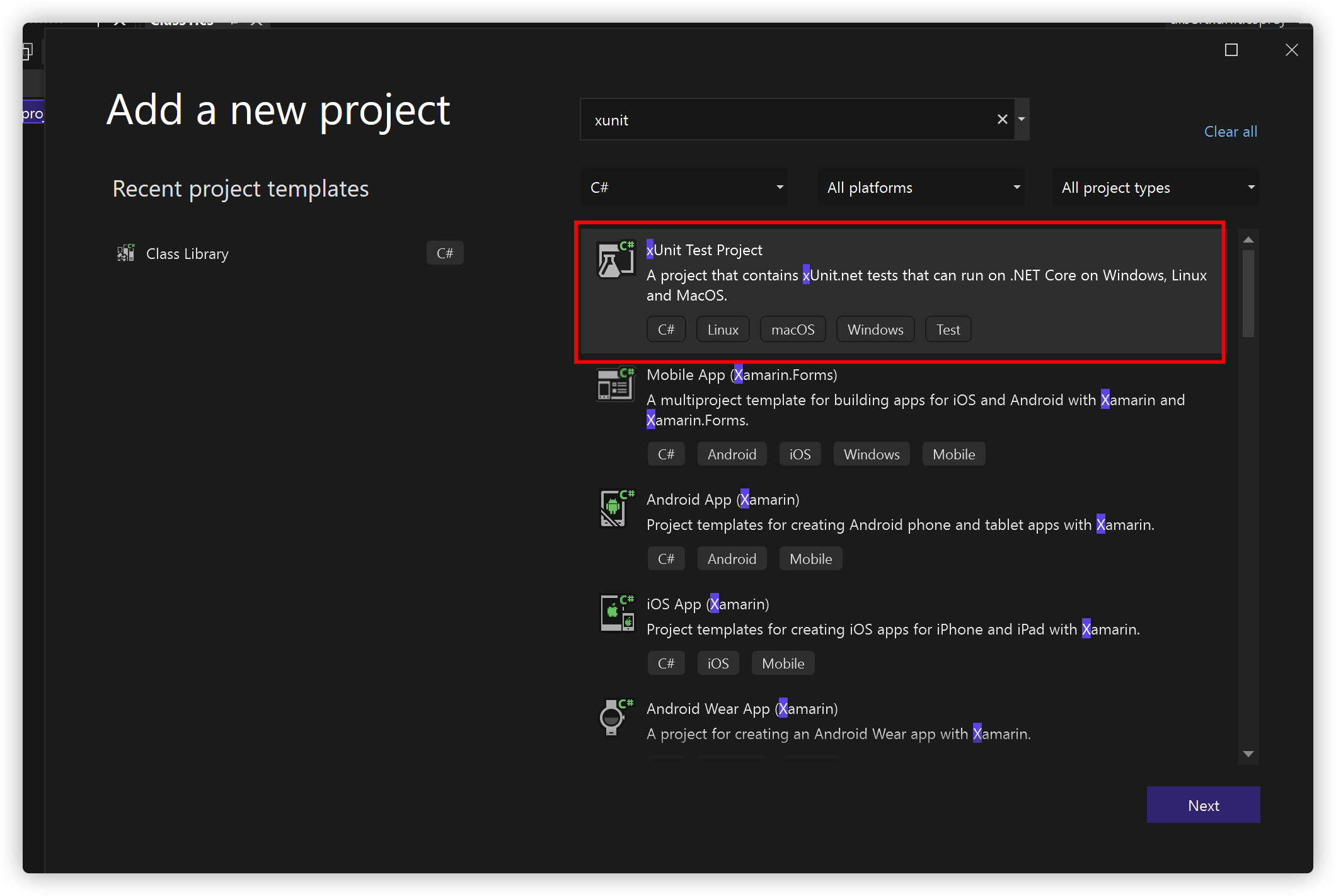Screen dimensions: 1336x896
Task: Click the template list scroll down arrow
Action: pos(1248,754)
